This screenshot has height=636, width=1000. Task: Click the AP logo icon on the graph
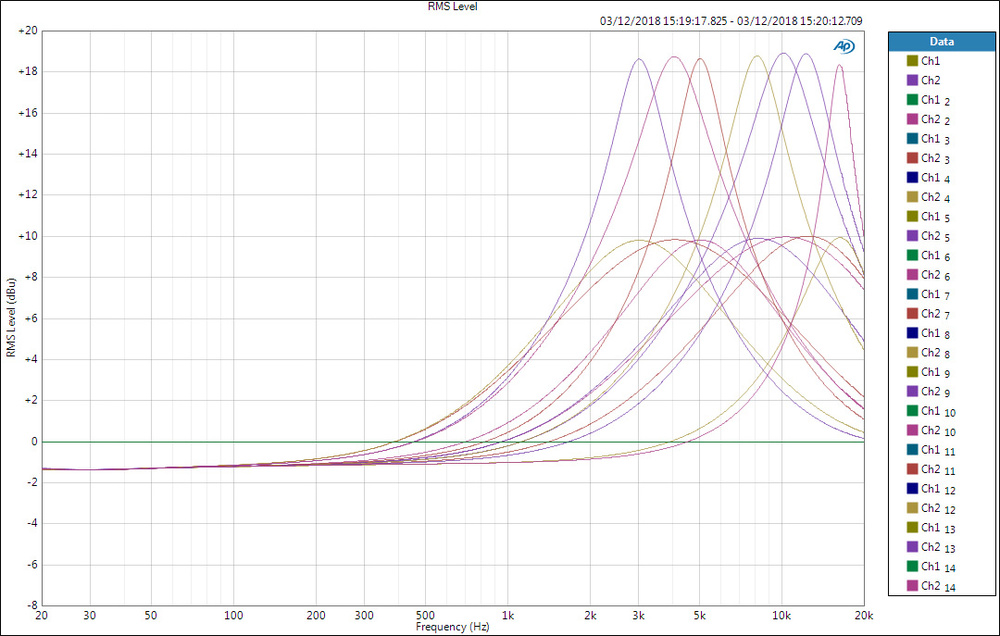(844, 46)
